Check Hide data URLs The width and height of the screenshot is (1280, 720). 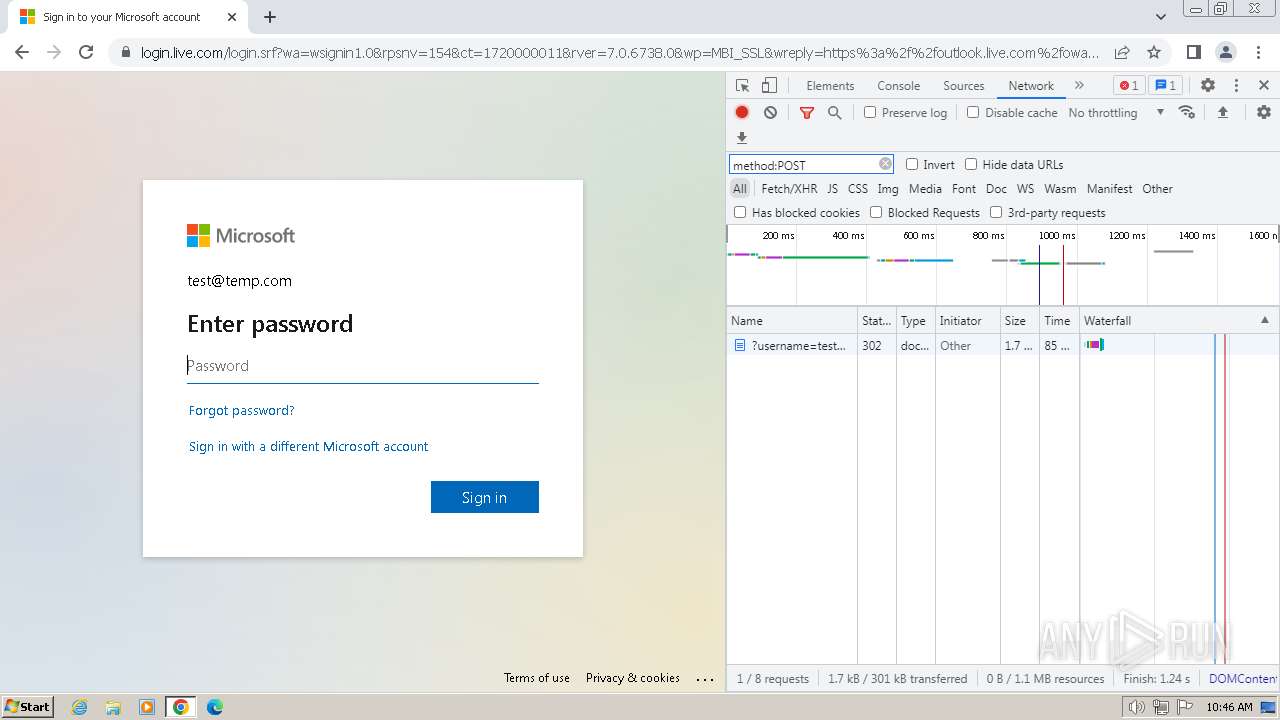[x=971, y=164]
